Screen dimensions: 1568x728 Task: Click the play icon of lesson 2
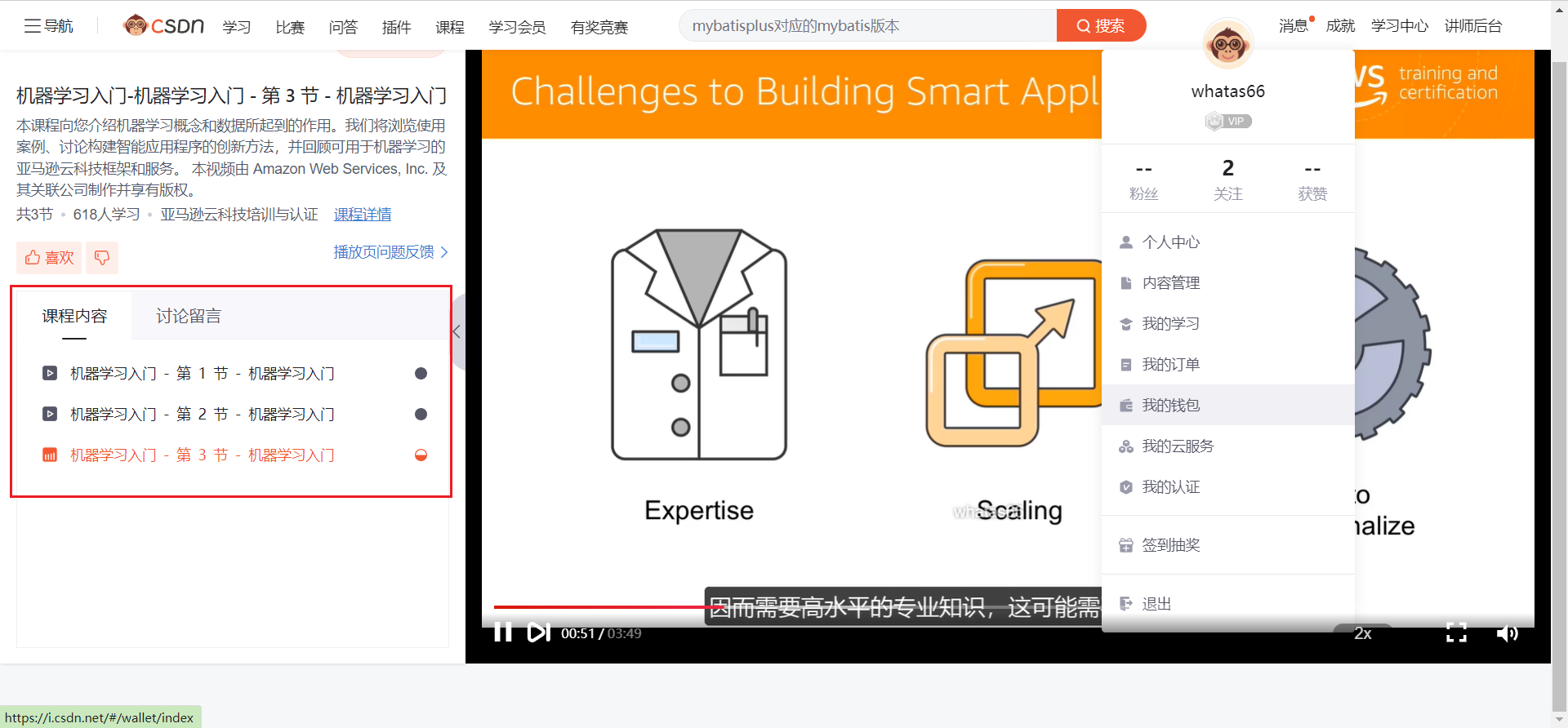click(50, 415)
